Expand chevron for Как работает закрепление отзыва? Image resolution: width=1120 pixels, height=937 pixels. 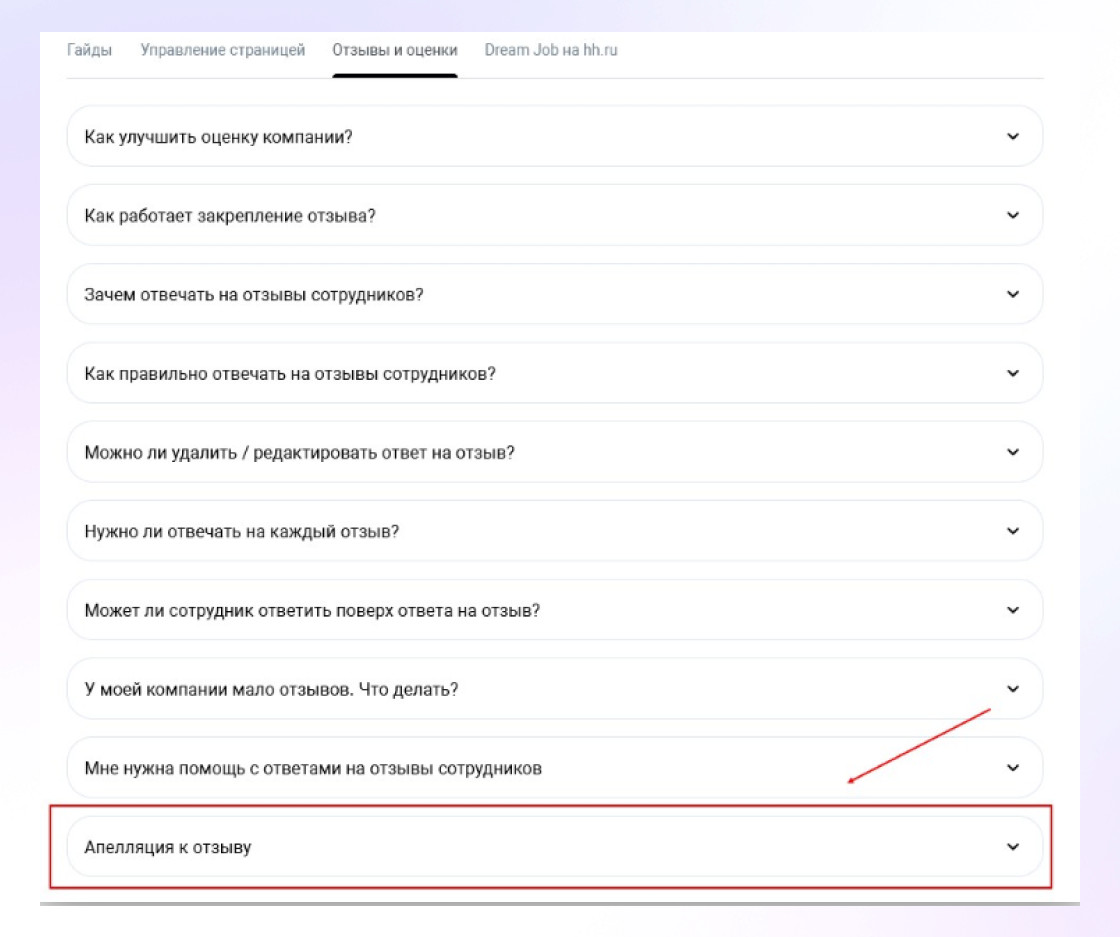point(1013,215)
